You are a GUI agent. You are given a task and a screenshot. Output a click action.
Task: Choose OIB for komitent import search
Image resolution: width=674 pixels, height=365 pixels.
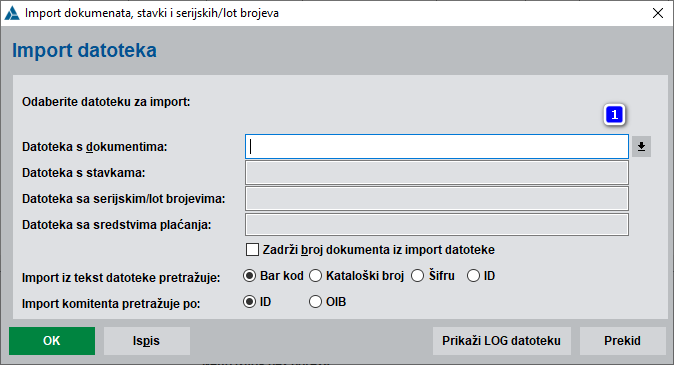(316, 302)
